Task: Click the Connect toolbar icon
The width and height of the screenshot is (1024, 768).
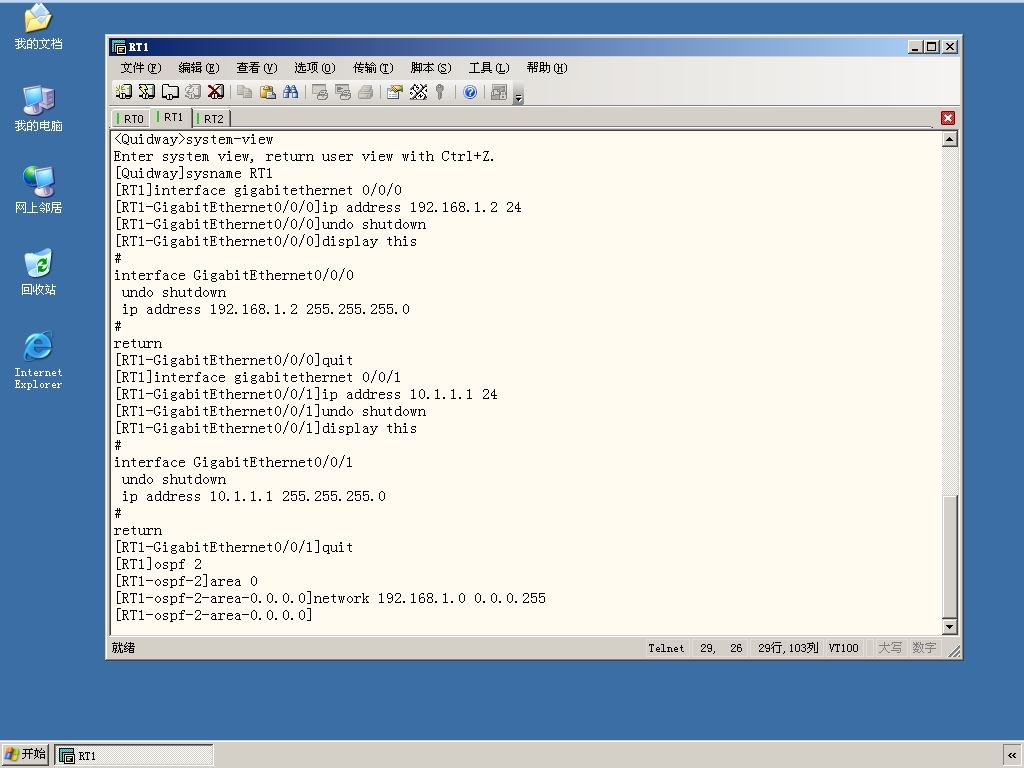Action: [x=123, y=92]
